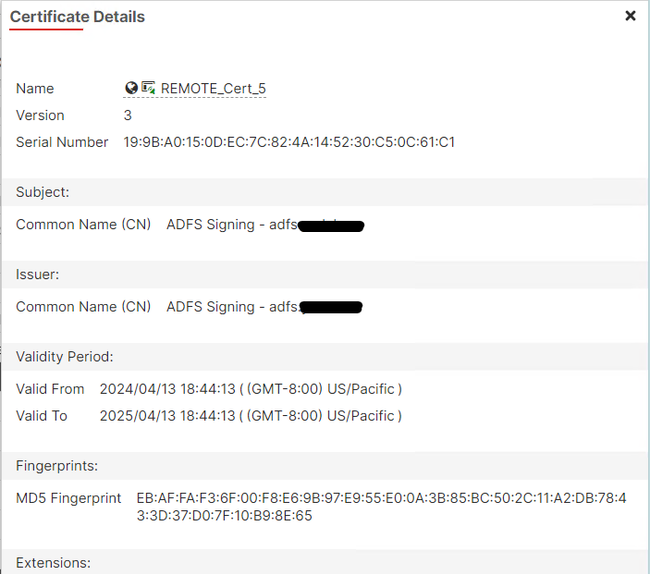
Task: Click the Subject section header
Action: (43, 192)
